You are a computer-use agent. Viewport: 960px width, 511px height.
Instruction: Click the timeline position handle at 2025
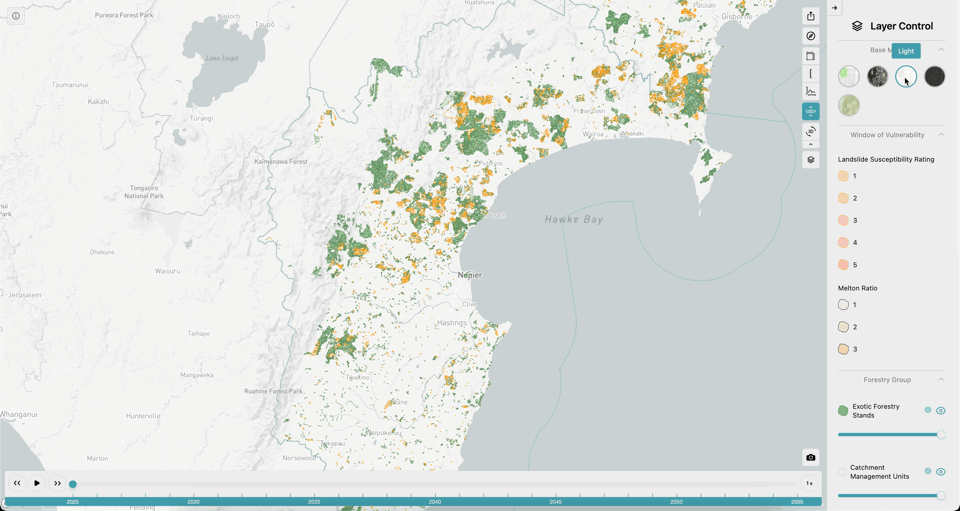(73, 484)
